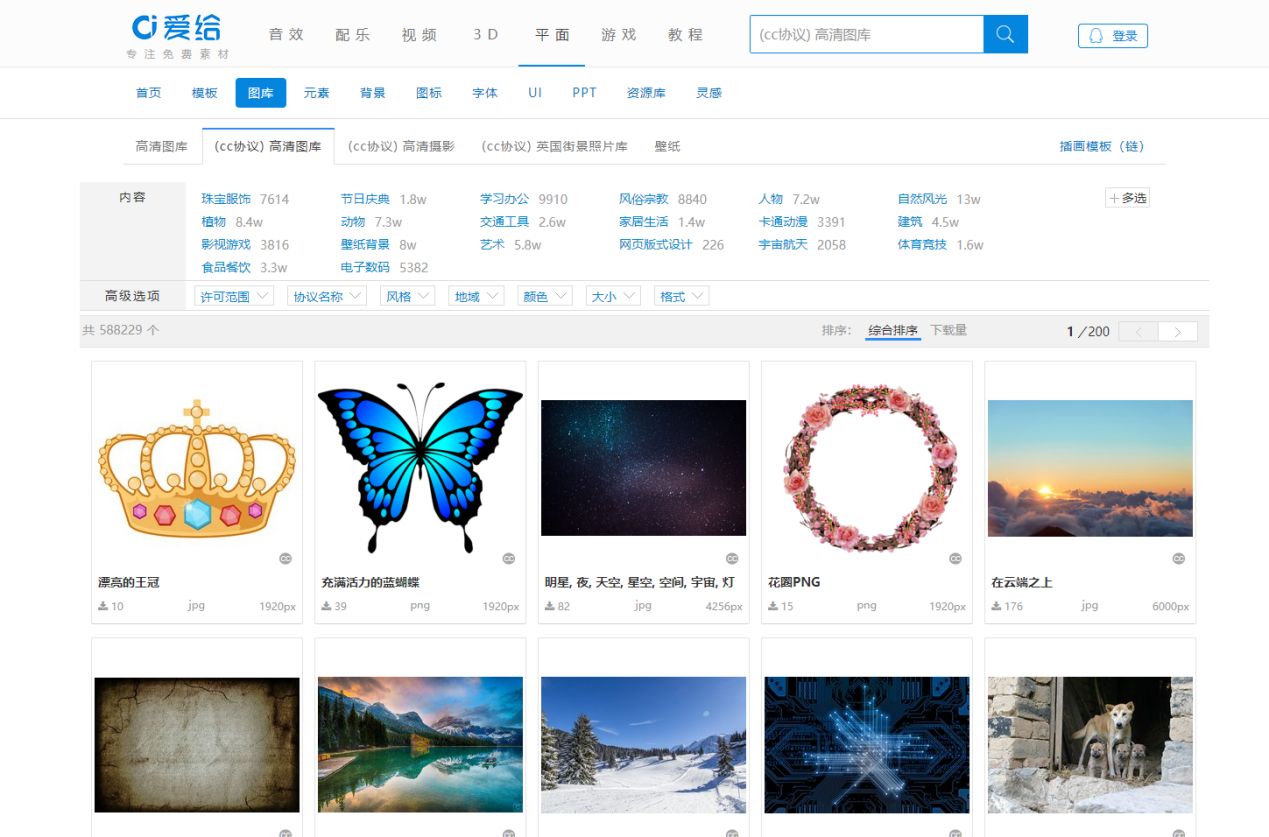
Task: Click the search magnifier icon
Action: (x=1005, y=33)
